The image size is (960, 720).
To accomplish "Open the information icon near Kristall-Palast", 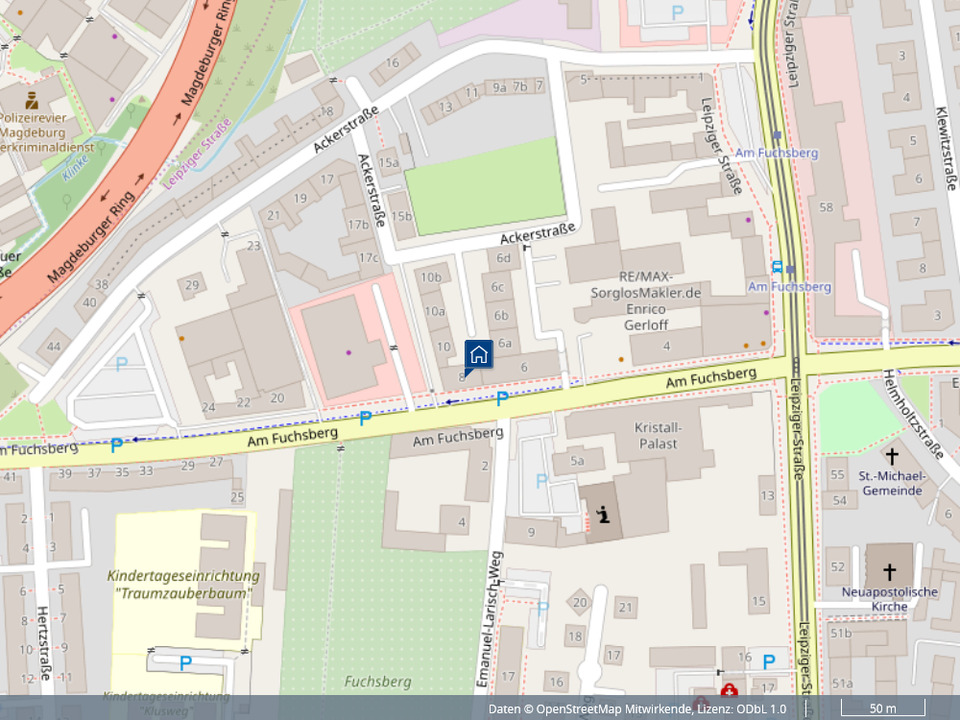I will click(602, 515).
